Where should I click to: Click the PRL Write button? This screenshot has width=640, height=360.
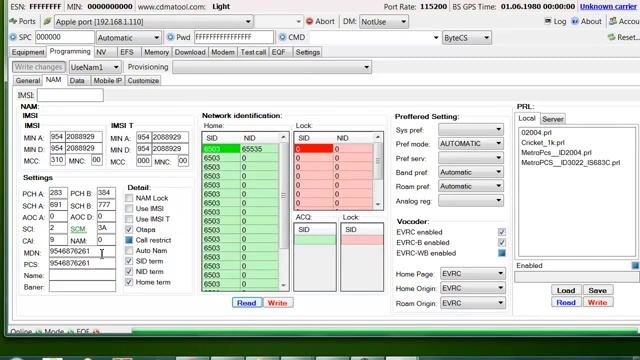coord(598,302)
